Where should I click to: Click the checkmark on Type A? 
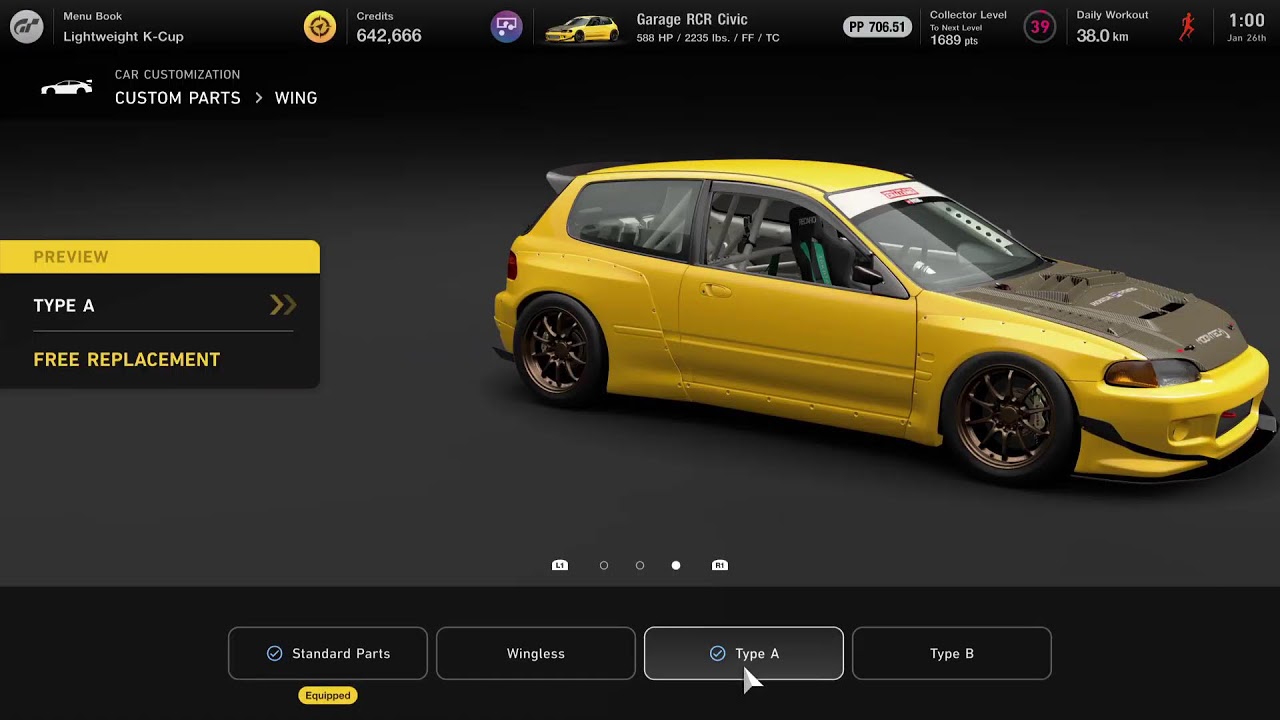coord(717,653)
